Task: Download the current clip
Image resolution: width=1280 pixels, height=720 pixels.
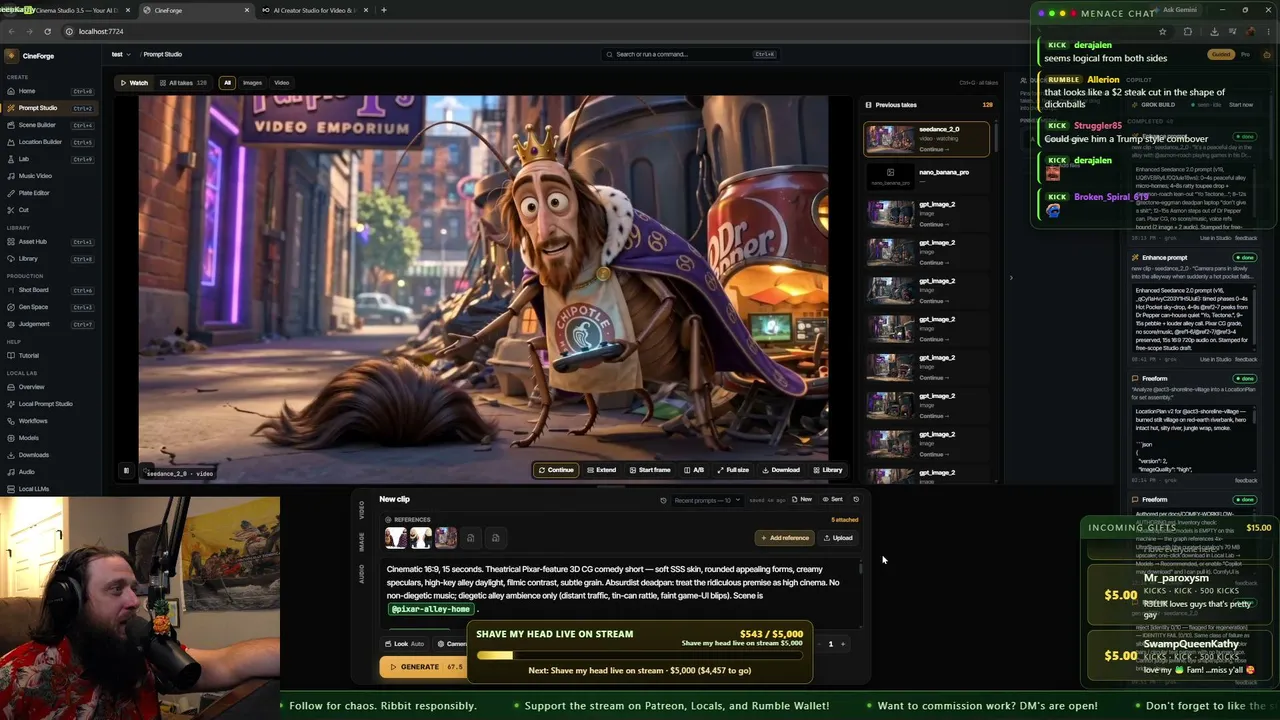Action: [781, 470]
